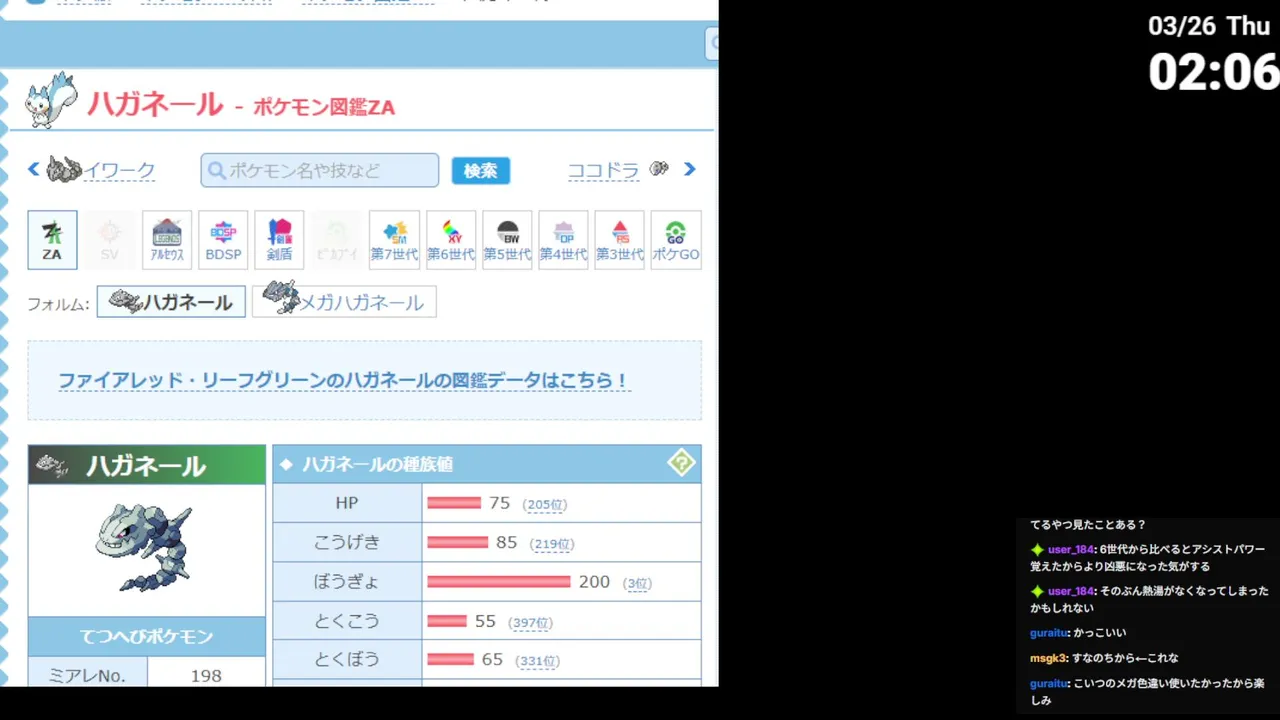Select the メガハガネール form button
1280x720 pixels.
pos(344,300)
